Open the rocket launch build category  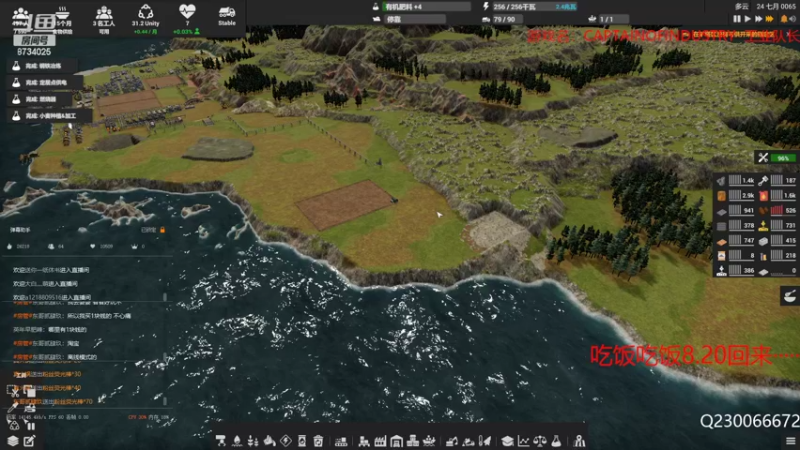tap(485, 441)
